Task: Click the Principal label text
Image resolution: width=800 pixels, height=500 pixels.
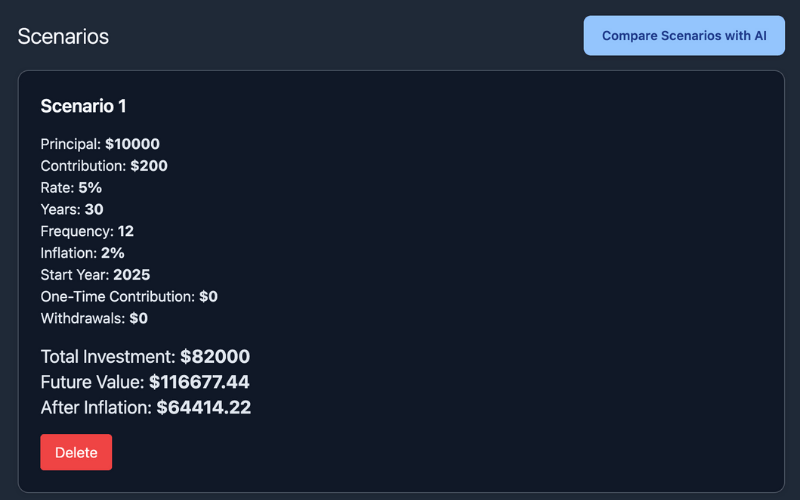Action: 70,144
